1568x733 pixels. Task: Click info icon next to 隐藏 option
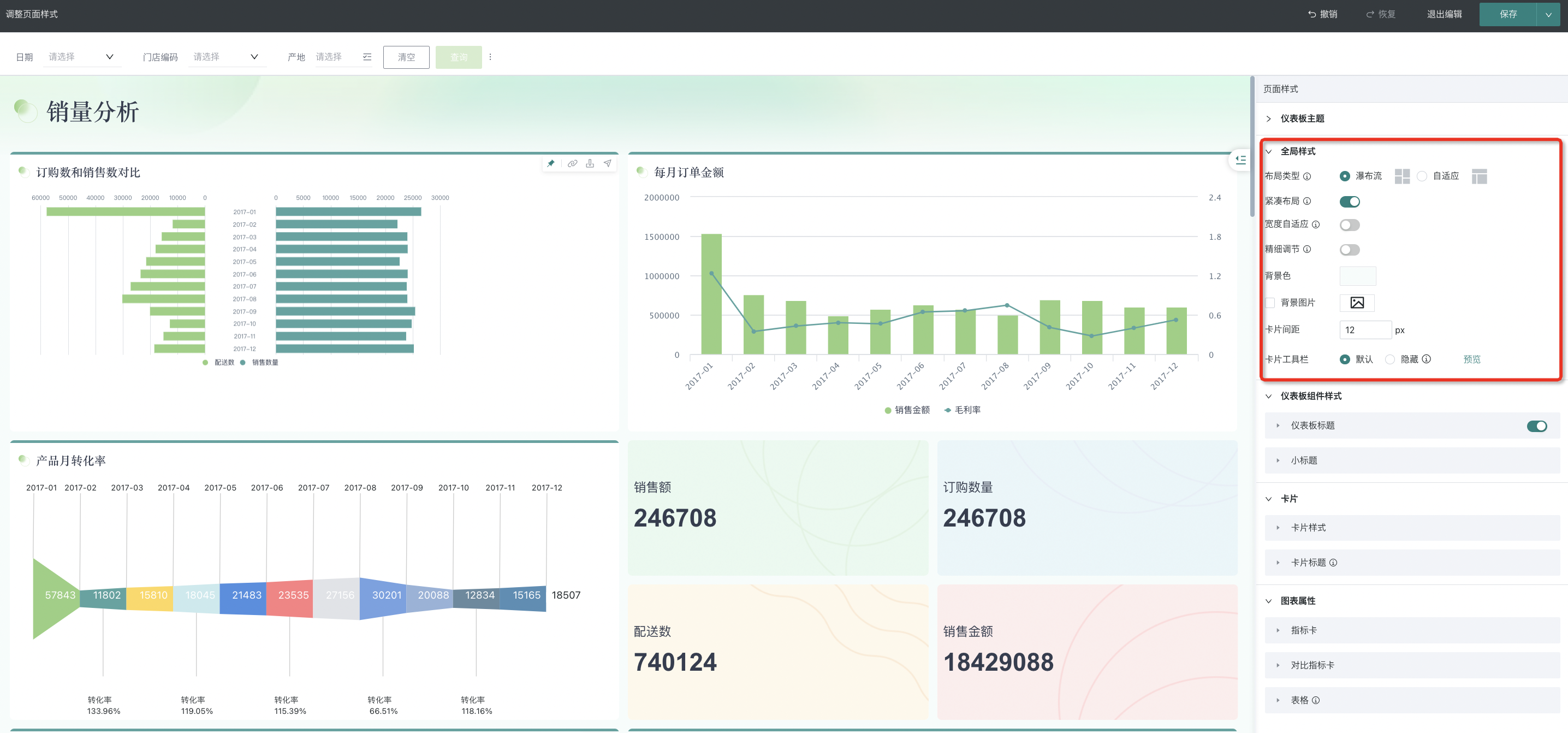click(1426, 359)
